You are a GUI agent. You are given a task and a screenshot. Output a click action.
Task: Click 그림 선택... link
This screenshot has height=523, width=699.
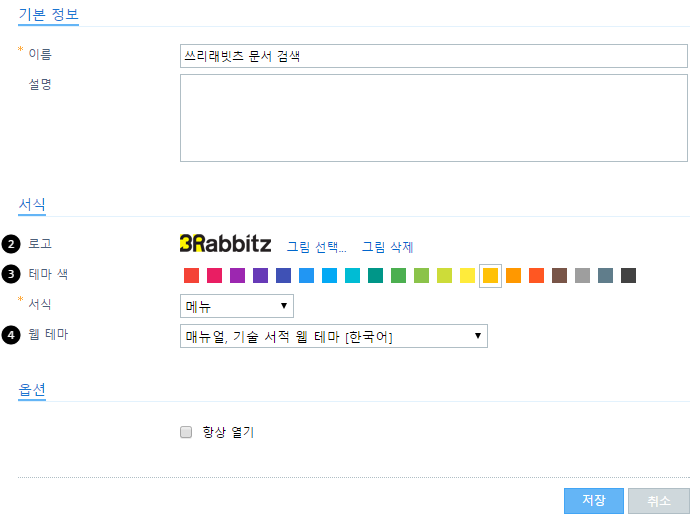(x=316, y=247)
